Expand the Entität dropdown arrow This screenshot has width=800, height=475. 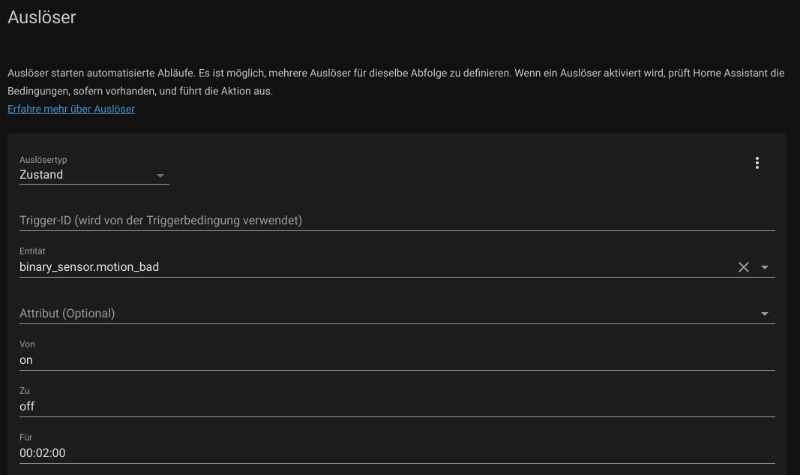tap(765, 267)
